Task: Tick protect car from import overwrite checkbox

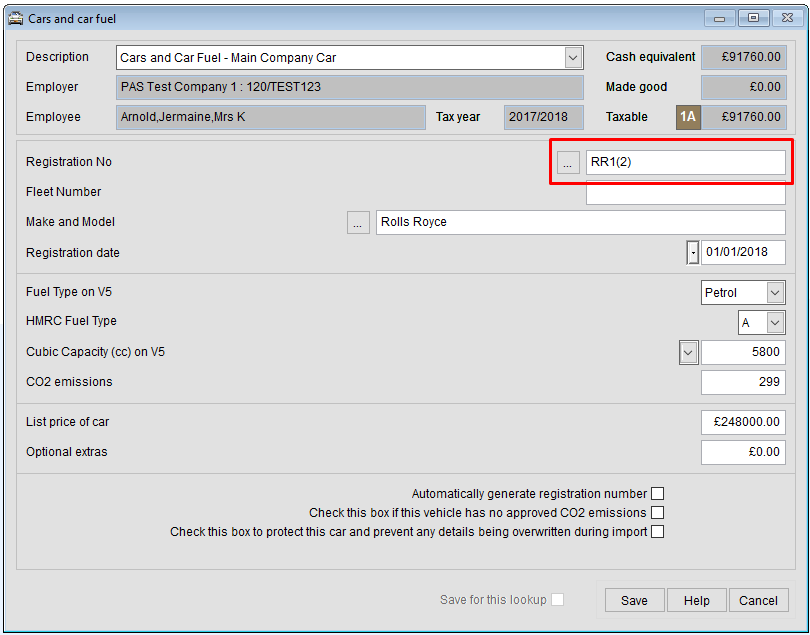Action: (x=657, y=532)
